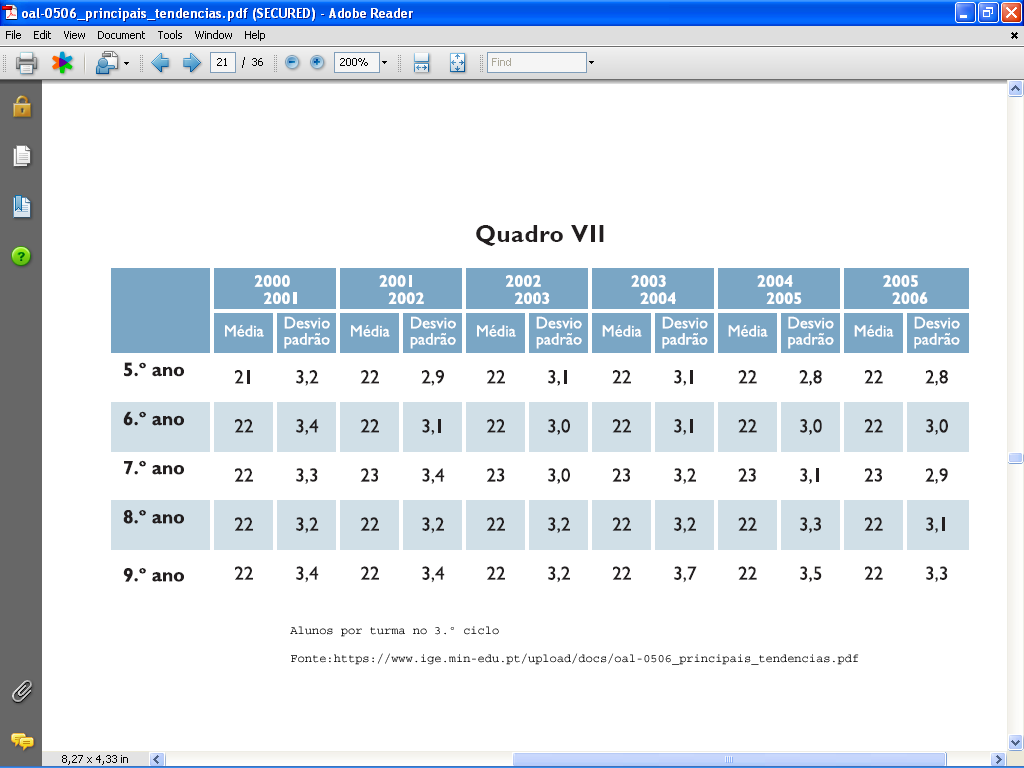Click the Fonte source URL text
This screenshot has height=768, width=1024.
[574, 658]
